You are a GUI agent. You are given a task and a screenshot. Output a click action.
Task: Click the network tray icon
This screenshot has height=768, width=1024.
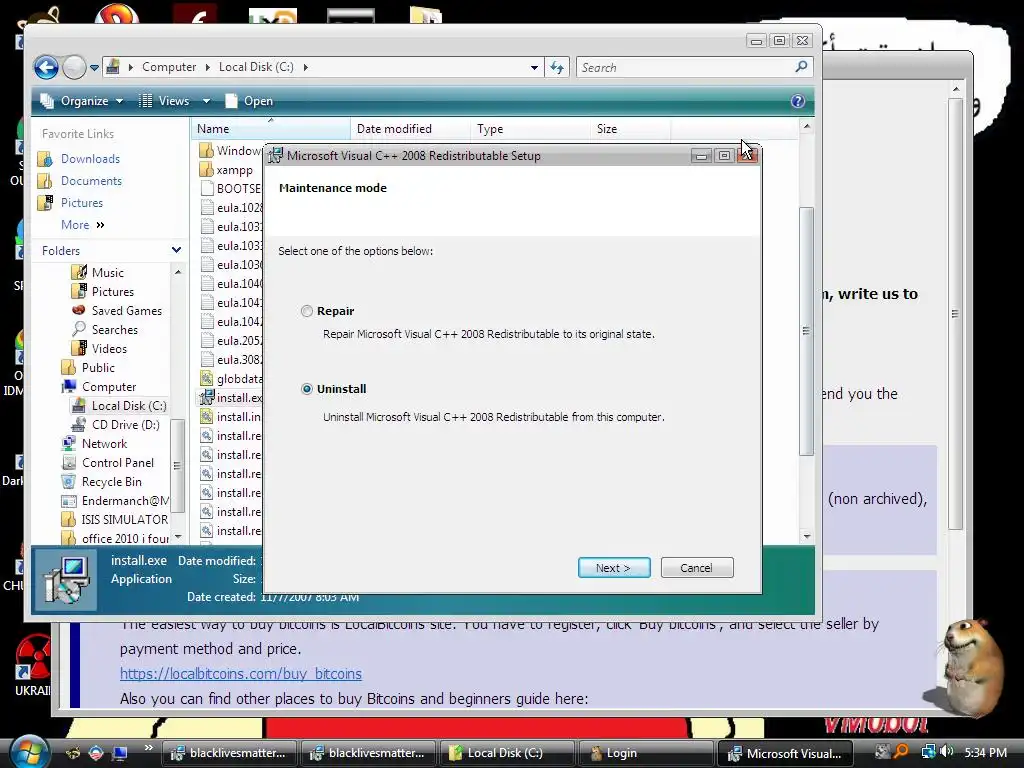coord(927,752)
